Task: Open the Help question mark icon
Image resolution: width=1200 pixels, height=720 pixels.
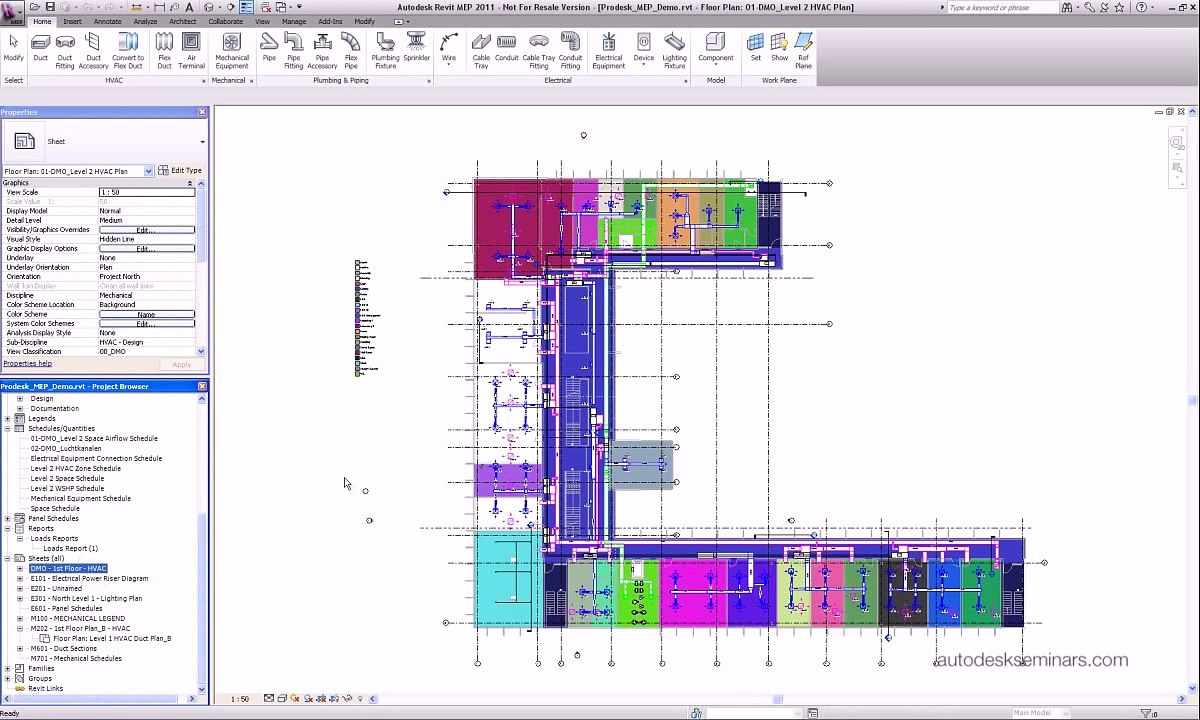Action: [1141, 7]
